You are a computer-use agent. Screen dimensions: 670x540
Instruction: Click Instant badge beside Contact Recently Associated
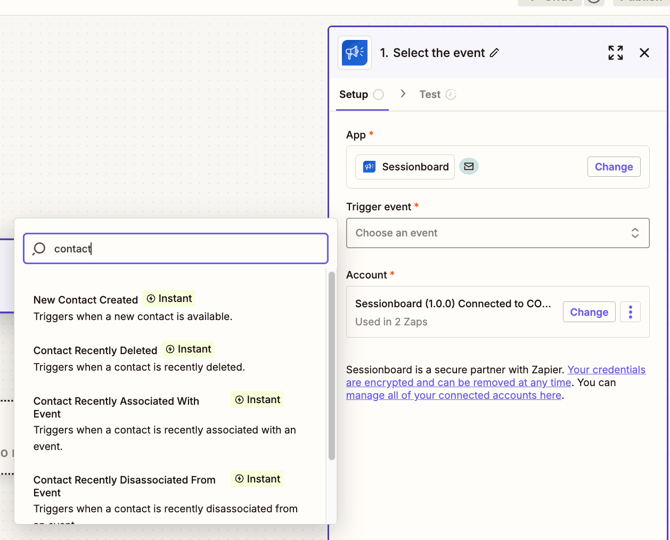[x=257, y=399]
